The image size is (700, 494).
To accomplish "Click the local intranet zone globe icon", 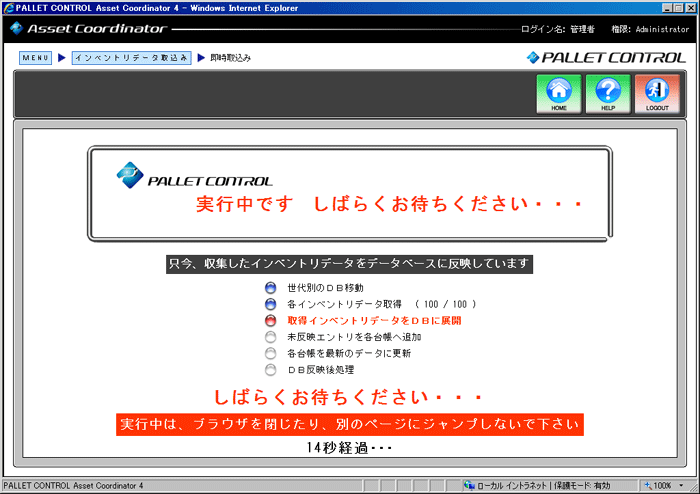I will [469, 485].
